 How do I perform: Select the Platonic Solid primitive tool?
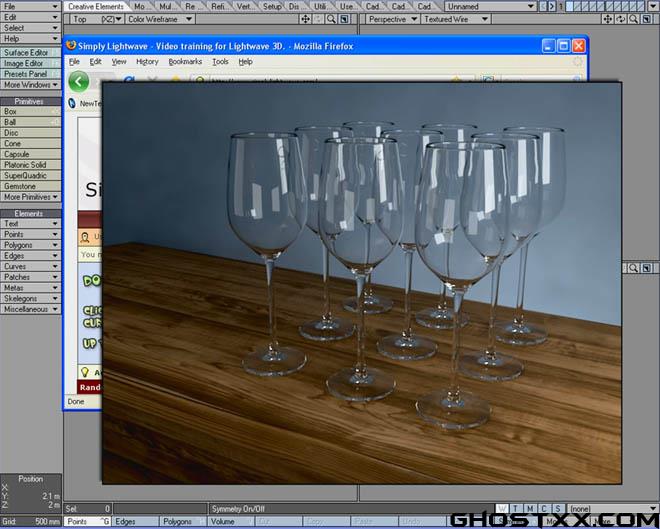point(31,165)
